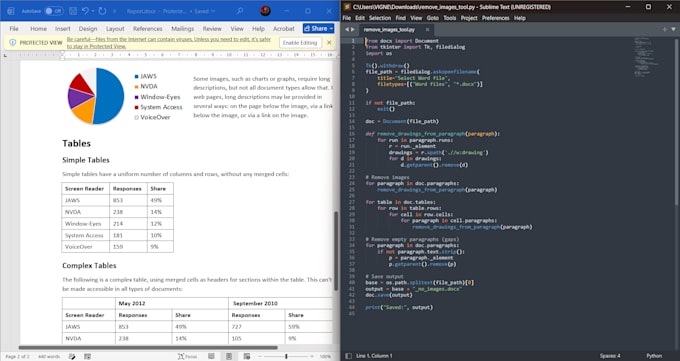
Task: Click the zoom out minus button
Action: coord(260,357)
